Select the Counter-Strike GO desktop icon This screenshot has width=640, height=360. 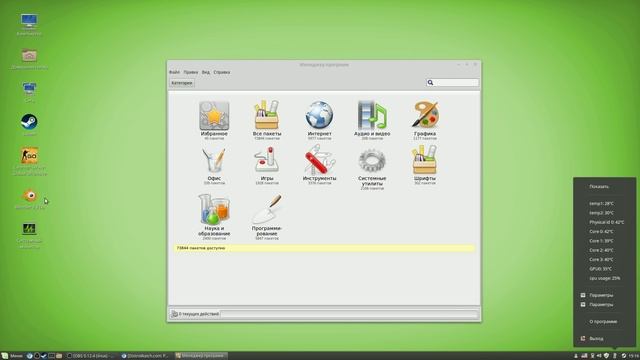click(x=30, y=162)
